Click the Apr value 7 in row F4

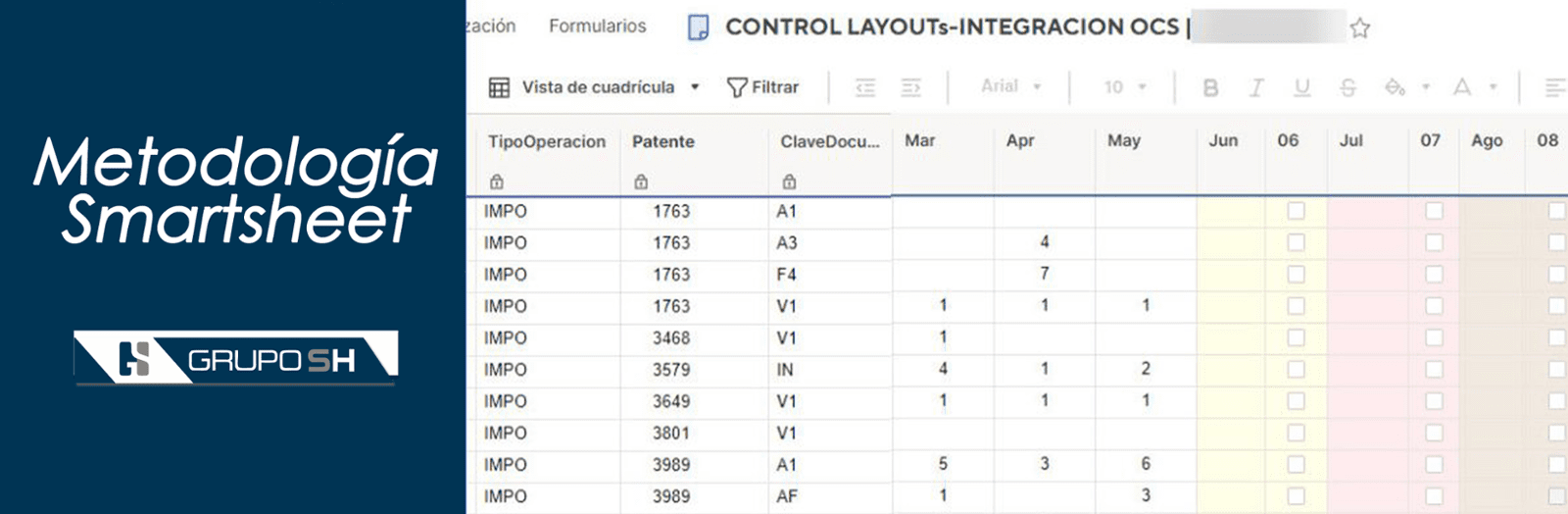[1045, 274]
